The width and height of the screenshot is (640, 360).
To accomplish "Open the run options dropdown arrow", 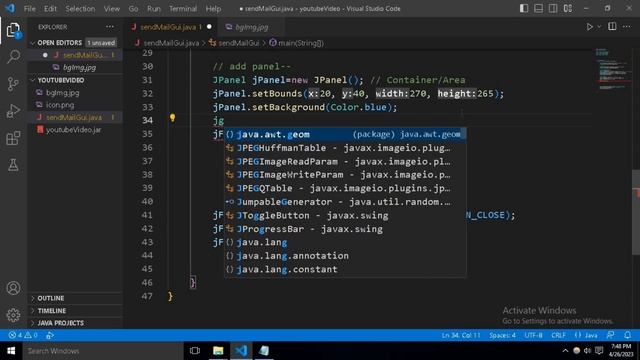I will point(599,27).
